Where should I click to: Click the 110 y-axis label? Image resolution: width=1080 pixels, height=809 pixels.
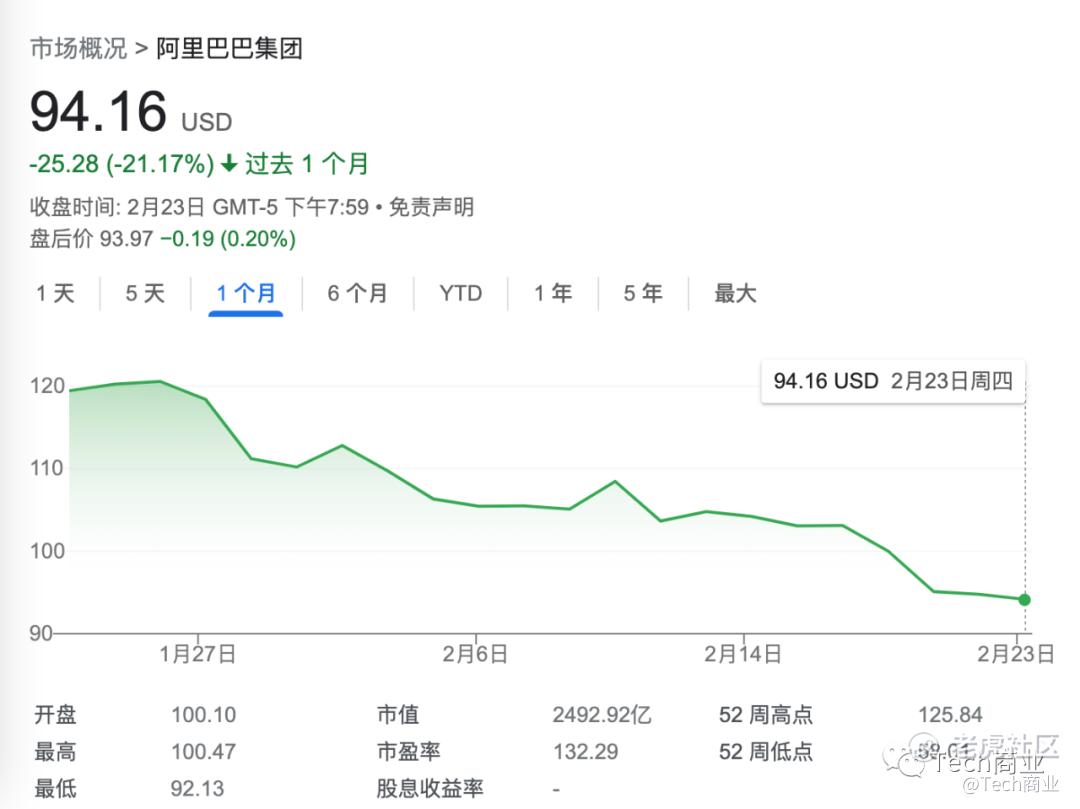point(47,468)
